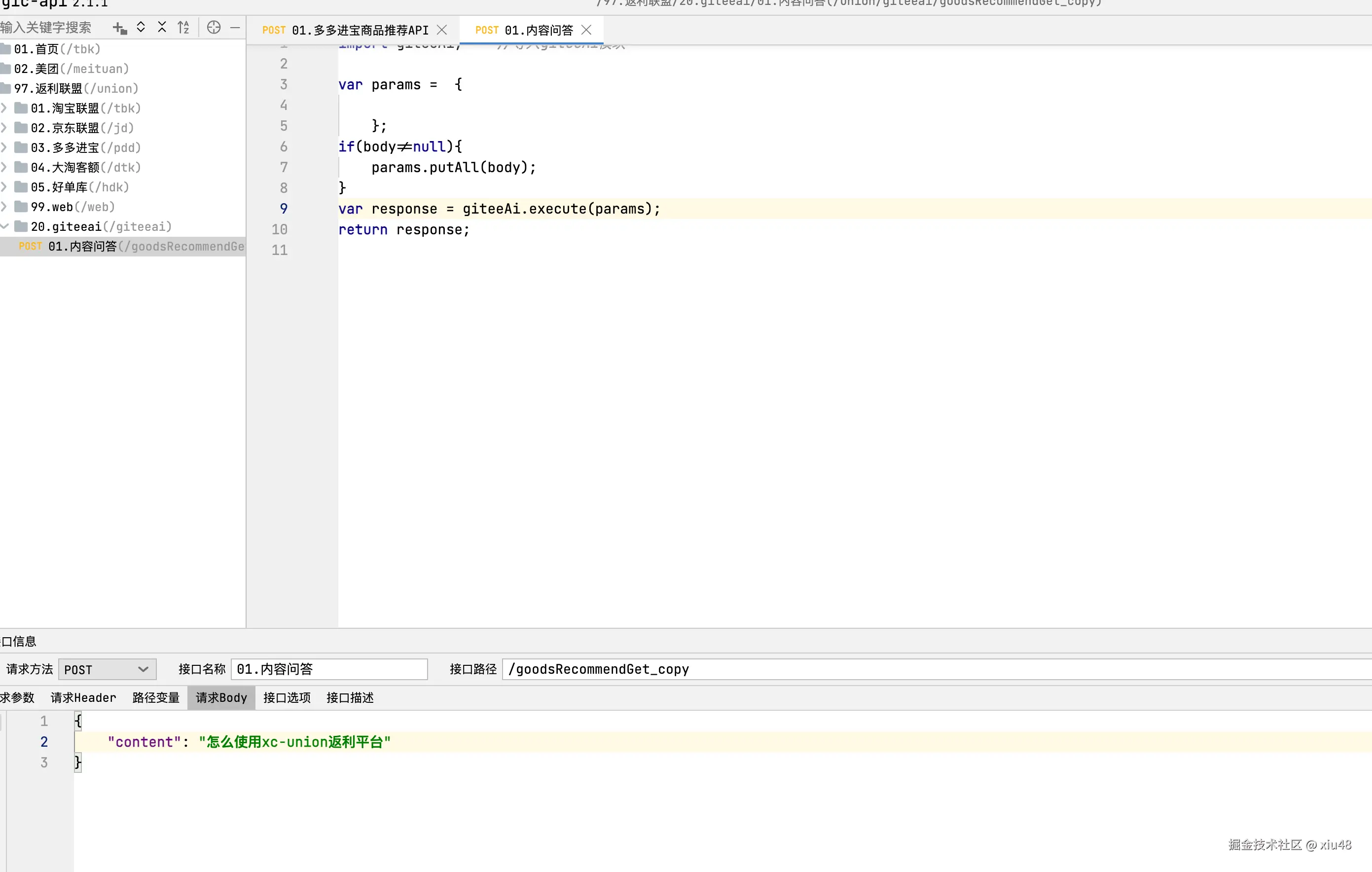
Task: Open the 接口描述 tab
Action: [x=350, y=697]
